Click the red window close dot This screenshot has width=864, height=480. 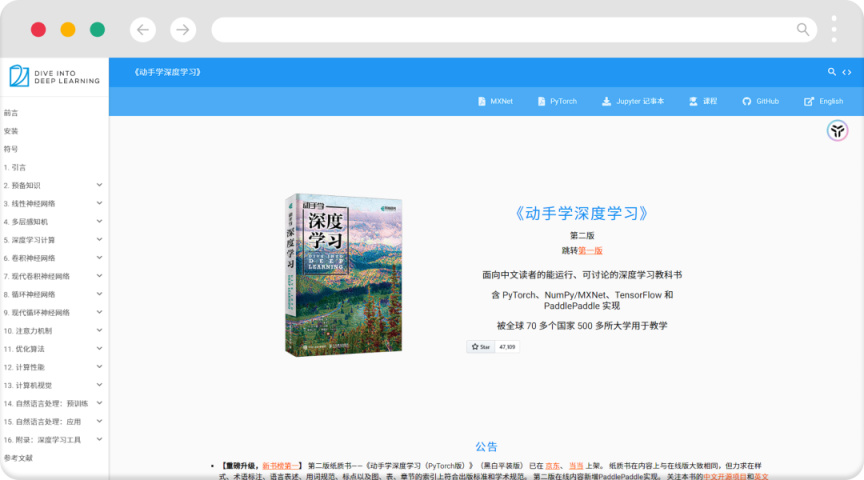[38, 29]
